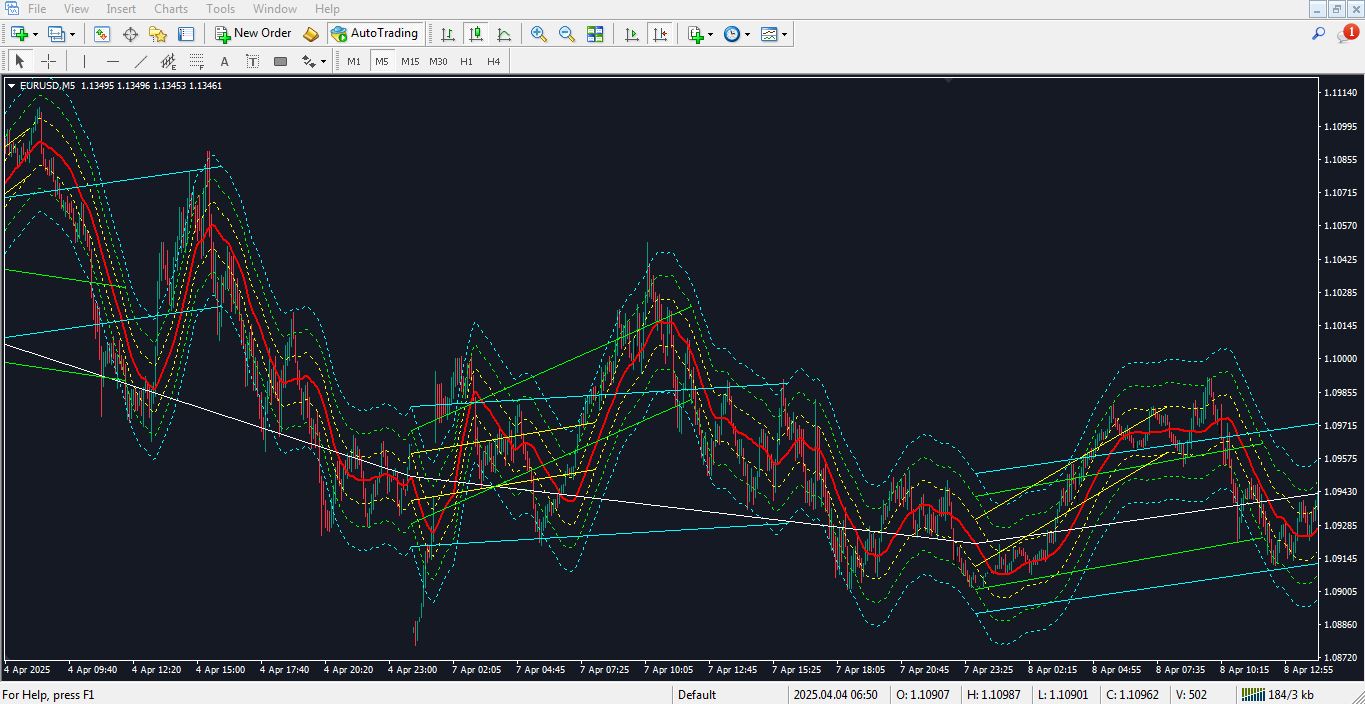Toggle Candlestick chart display mode
Viewport: 1365px width, 704px height.
475,33
